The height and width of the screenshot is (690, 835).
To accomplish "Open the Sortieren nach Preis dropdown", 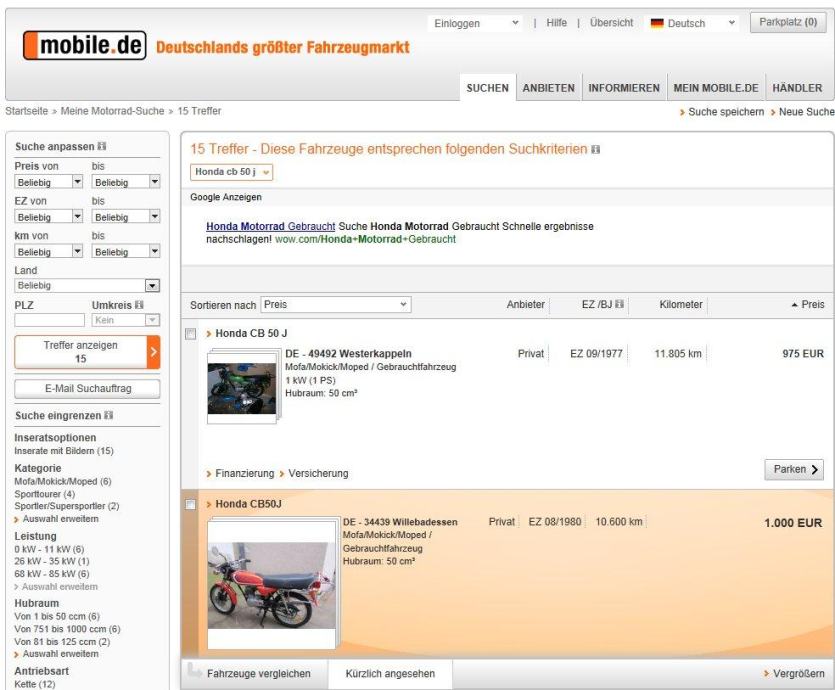I will 335,305.
